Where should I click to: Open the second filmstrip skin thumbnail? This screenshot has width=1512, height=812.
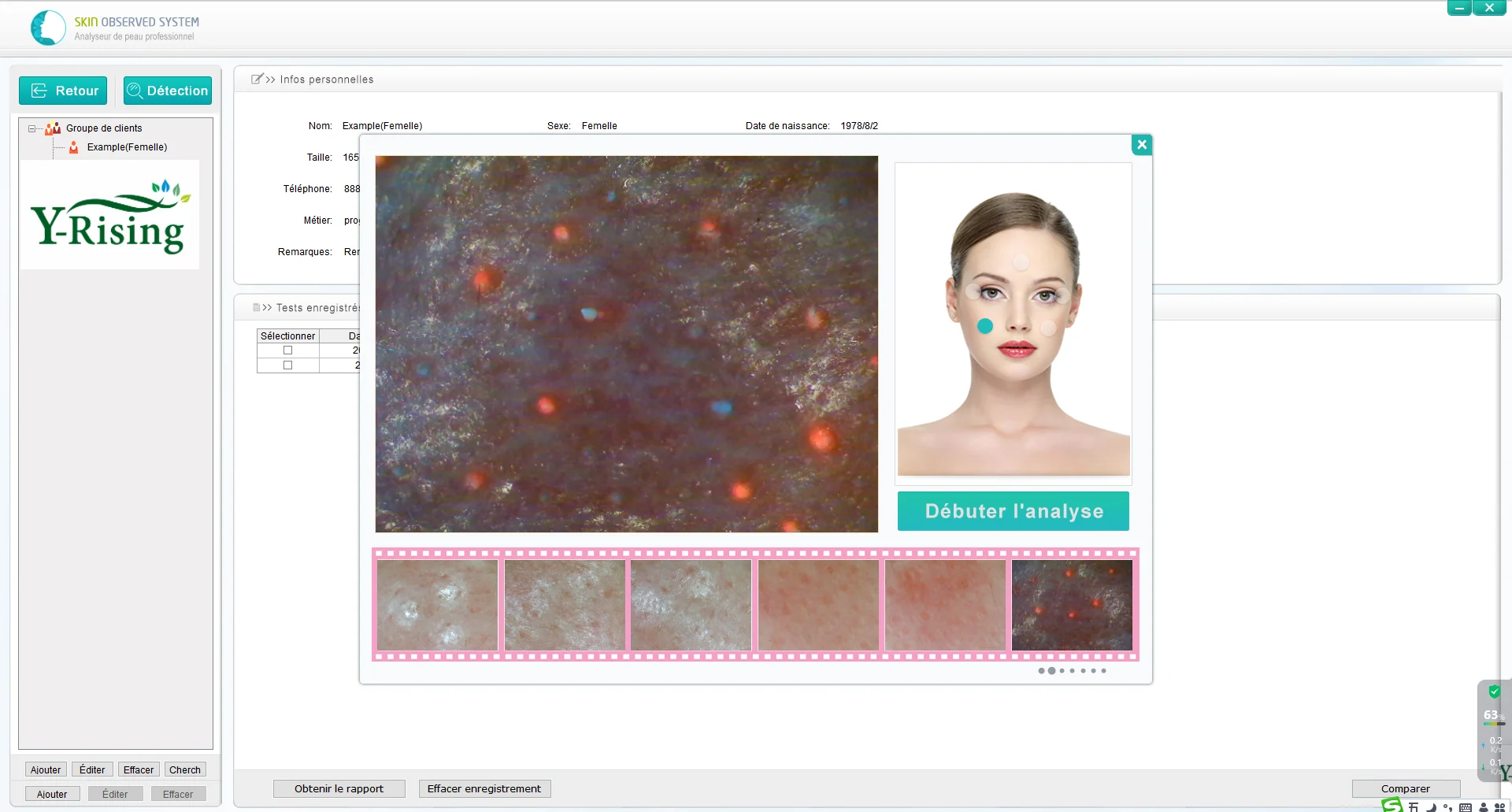(565, 605)
